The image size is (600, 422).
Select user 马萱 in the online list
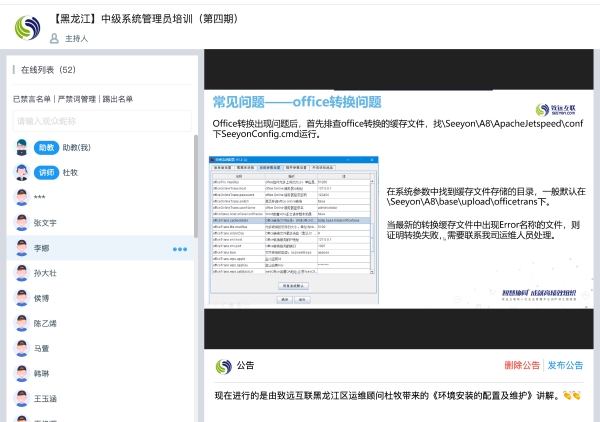point(100,348)
